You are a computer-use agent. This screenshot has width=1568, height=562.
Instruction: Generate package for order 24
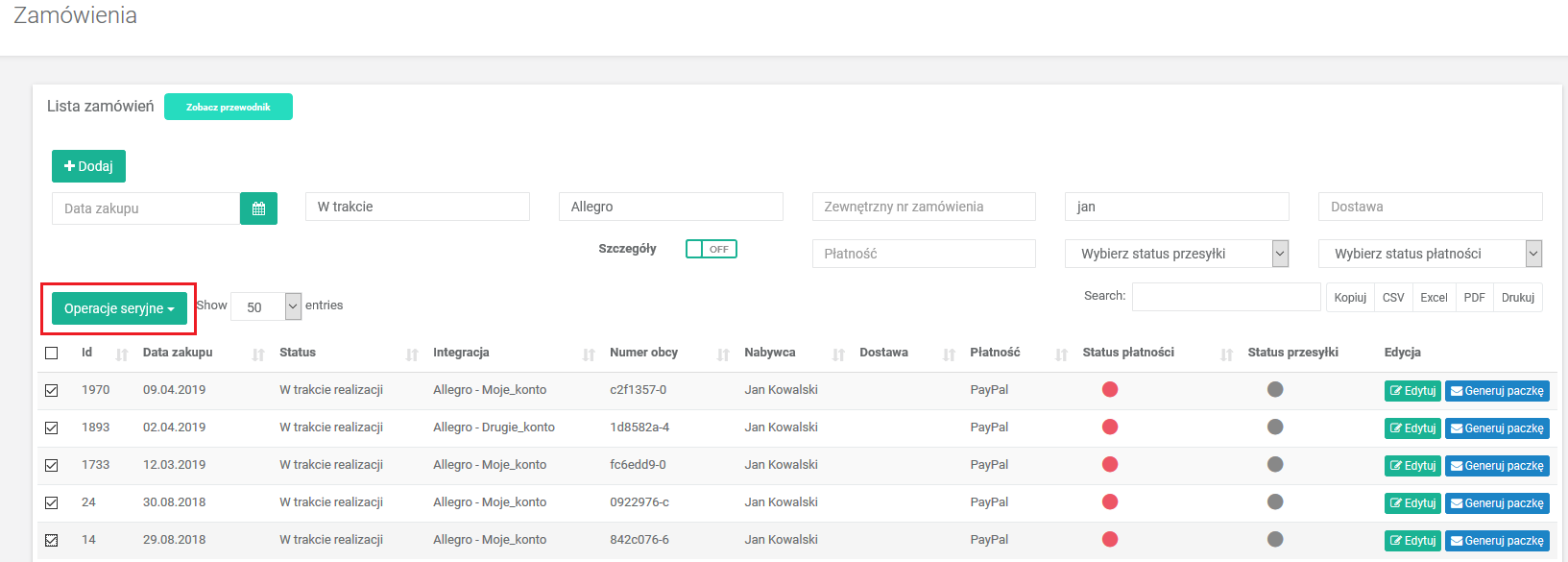(1497, 503)
